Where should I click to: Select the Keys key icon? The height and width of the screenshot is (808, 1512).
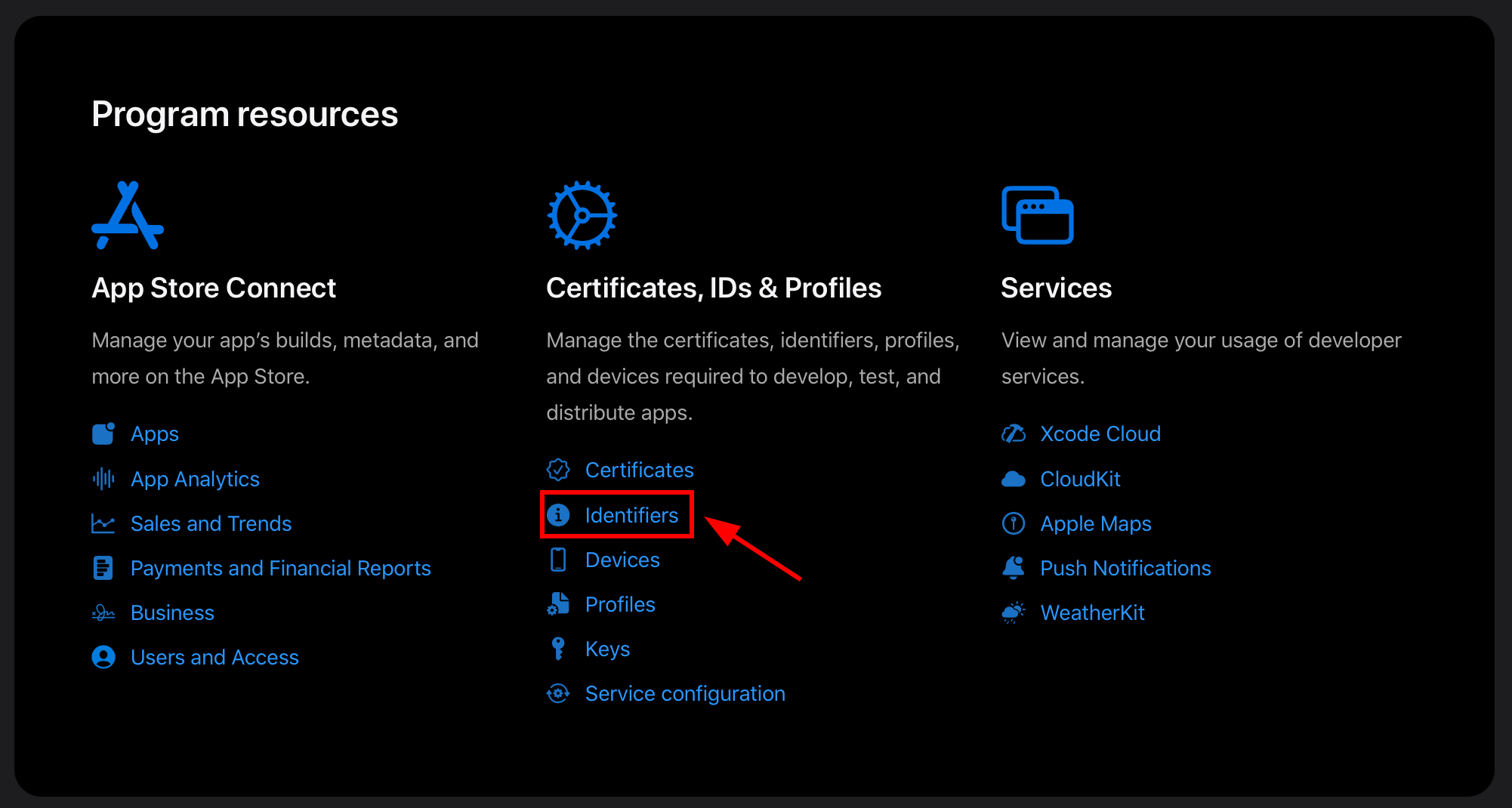point(558,648)
